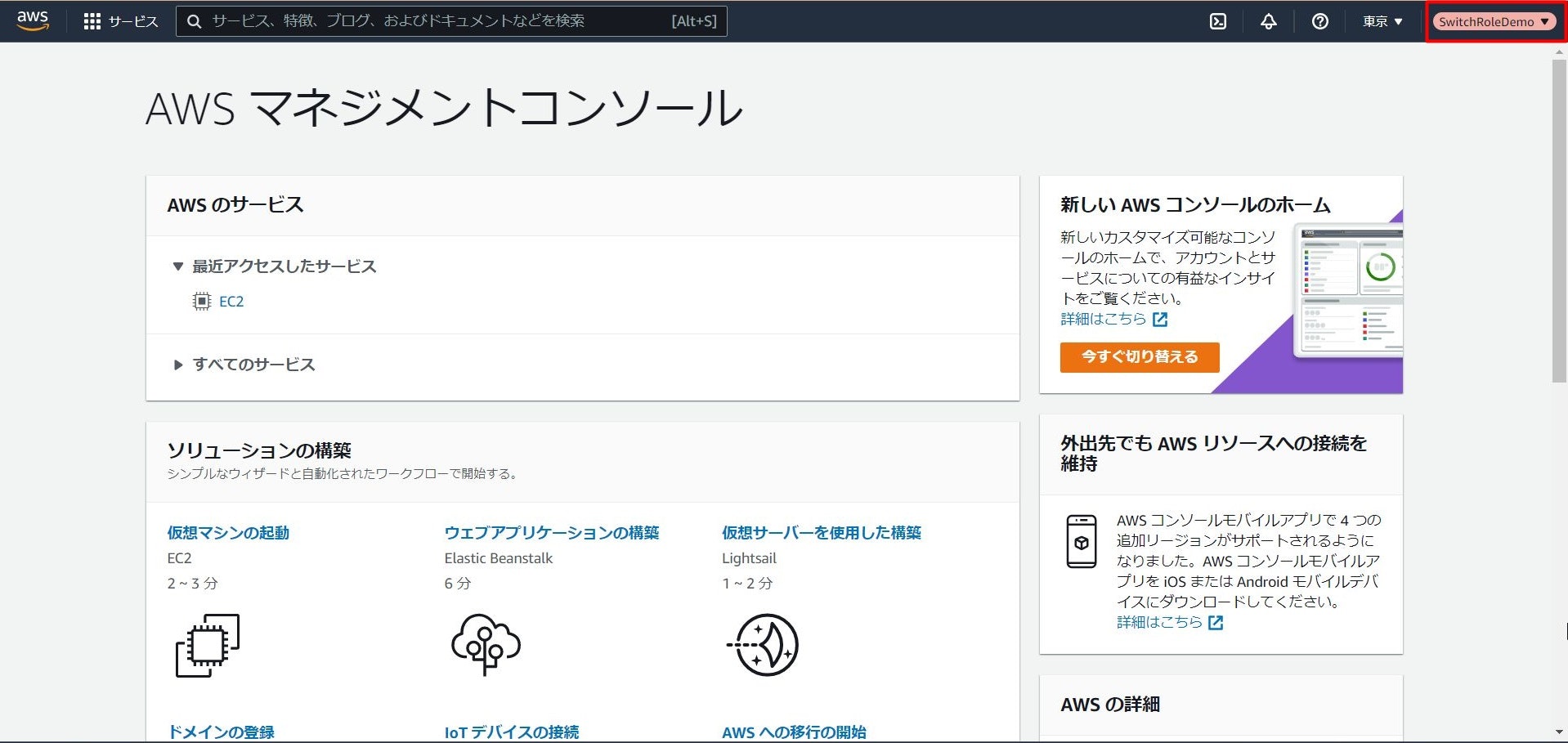
Task: Click the 新しい AWS コンソールのホーム heading
Action: click(x=1195, y=205)
